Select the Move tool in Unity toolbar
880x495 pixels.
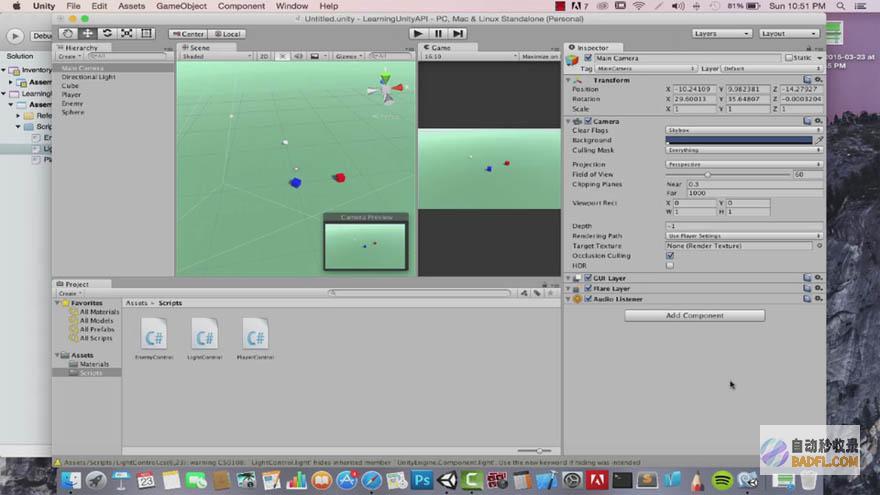click(88, 34)
